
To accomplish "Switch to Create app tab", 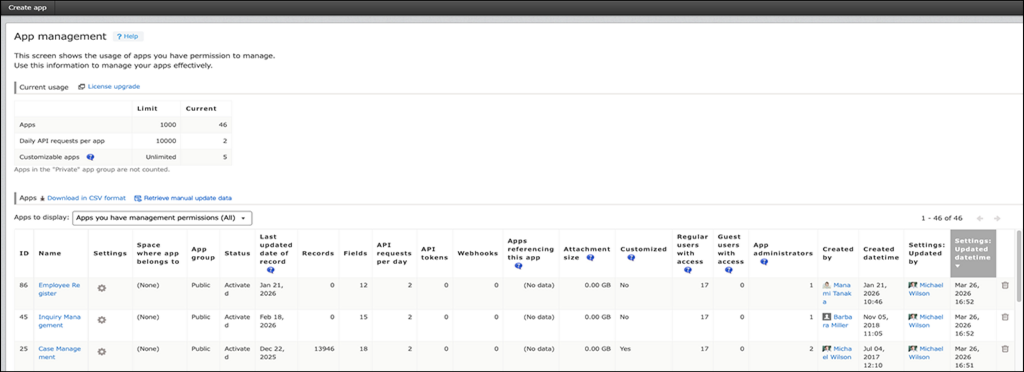I will [28, 7].
